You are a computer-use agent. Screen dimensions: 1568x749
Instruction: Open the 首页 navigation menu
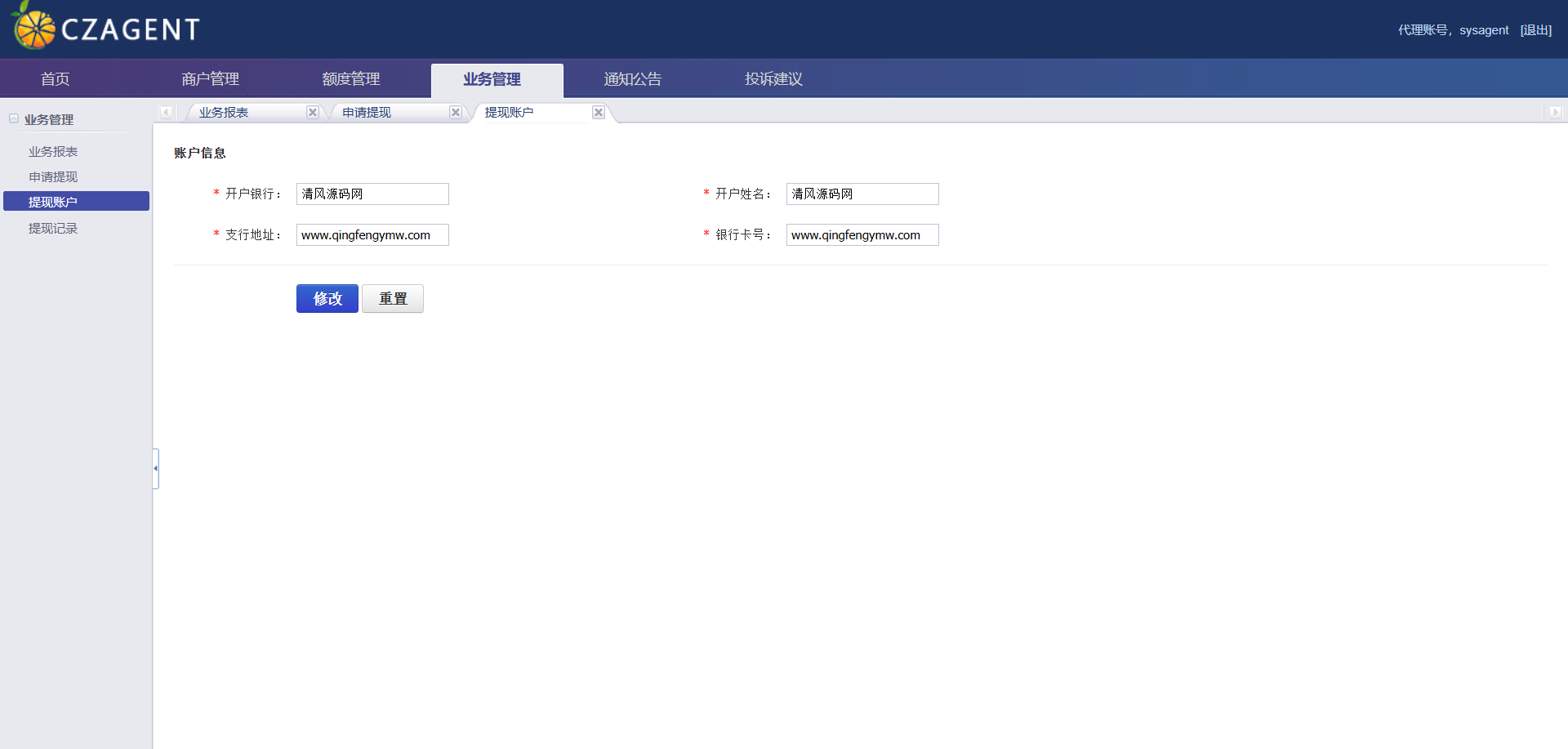(56, 79)
